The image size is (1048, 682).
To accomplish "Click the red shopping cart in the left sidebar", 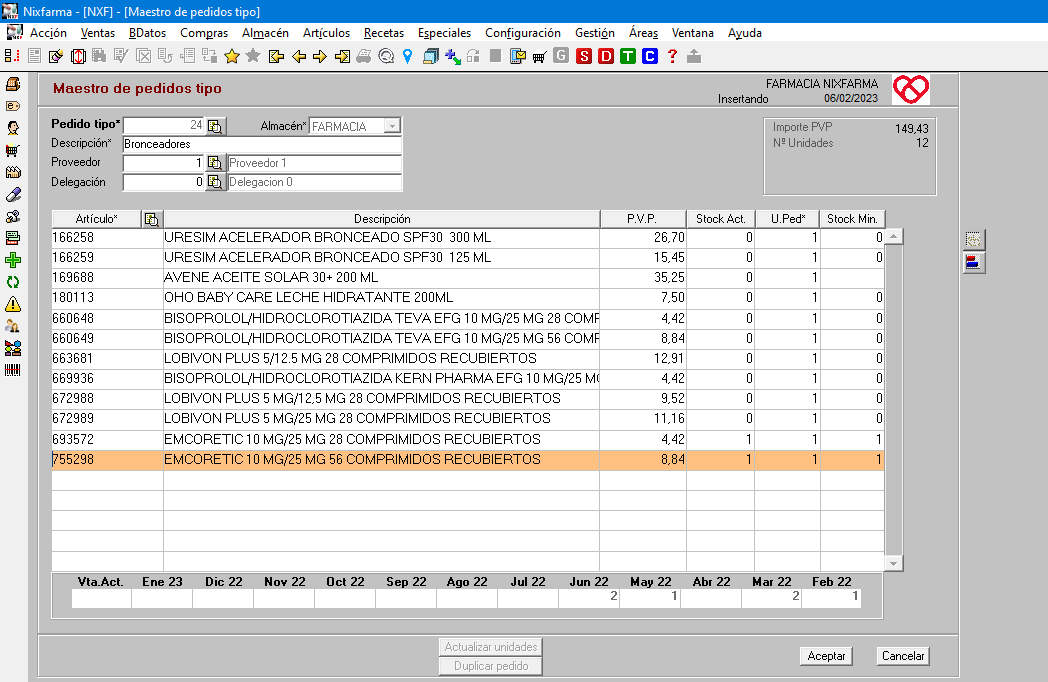I will [x=13, y=150].
